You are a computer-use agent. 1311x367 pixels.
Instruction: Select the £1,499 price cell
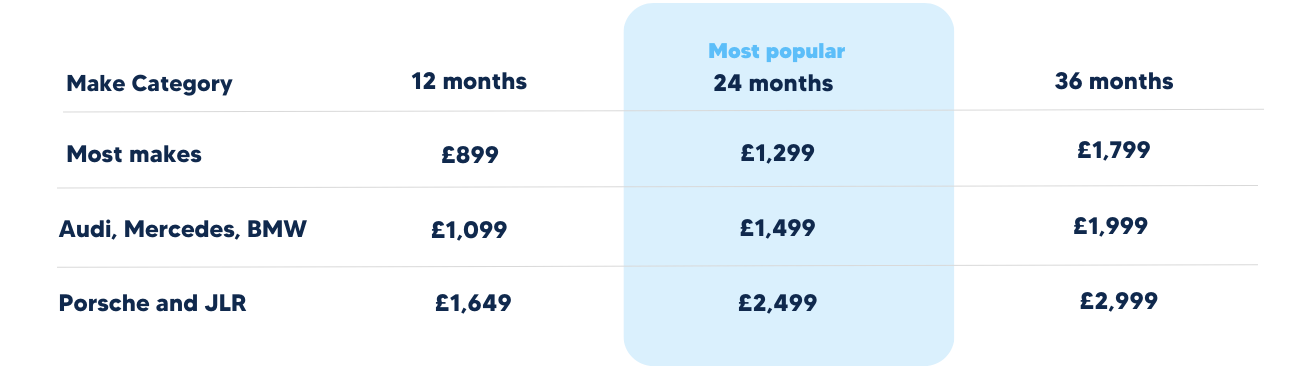778,228
